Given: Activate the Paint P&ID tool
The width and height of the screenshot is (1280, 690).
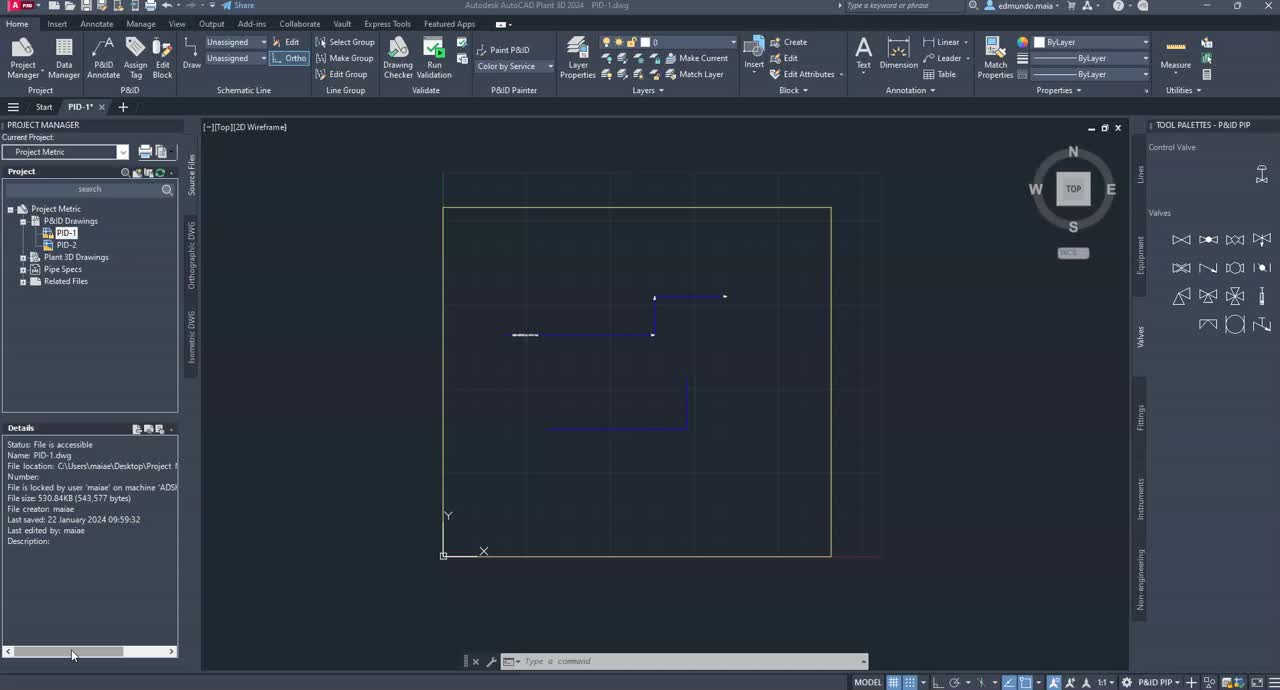Looking at the screenshot, I should pyautogui.click(x=509, y=49).
